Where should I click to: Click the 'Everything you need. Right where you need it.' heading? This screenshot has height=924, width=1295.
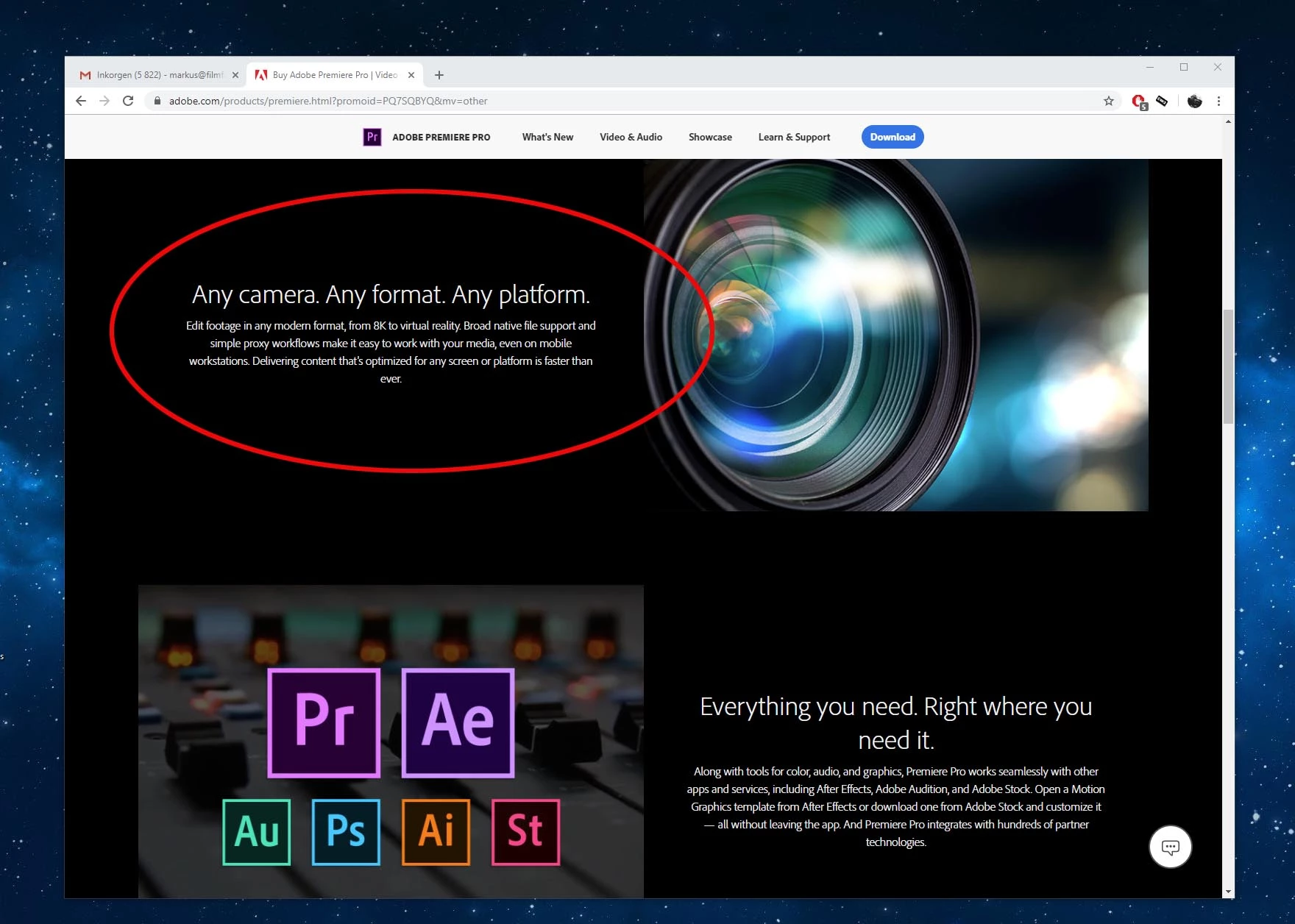pyautogui.click(x=895, y=722)
